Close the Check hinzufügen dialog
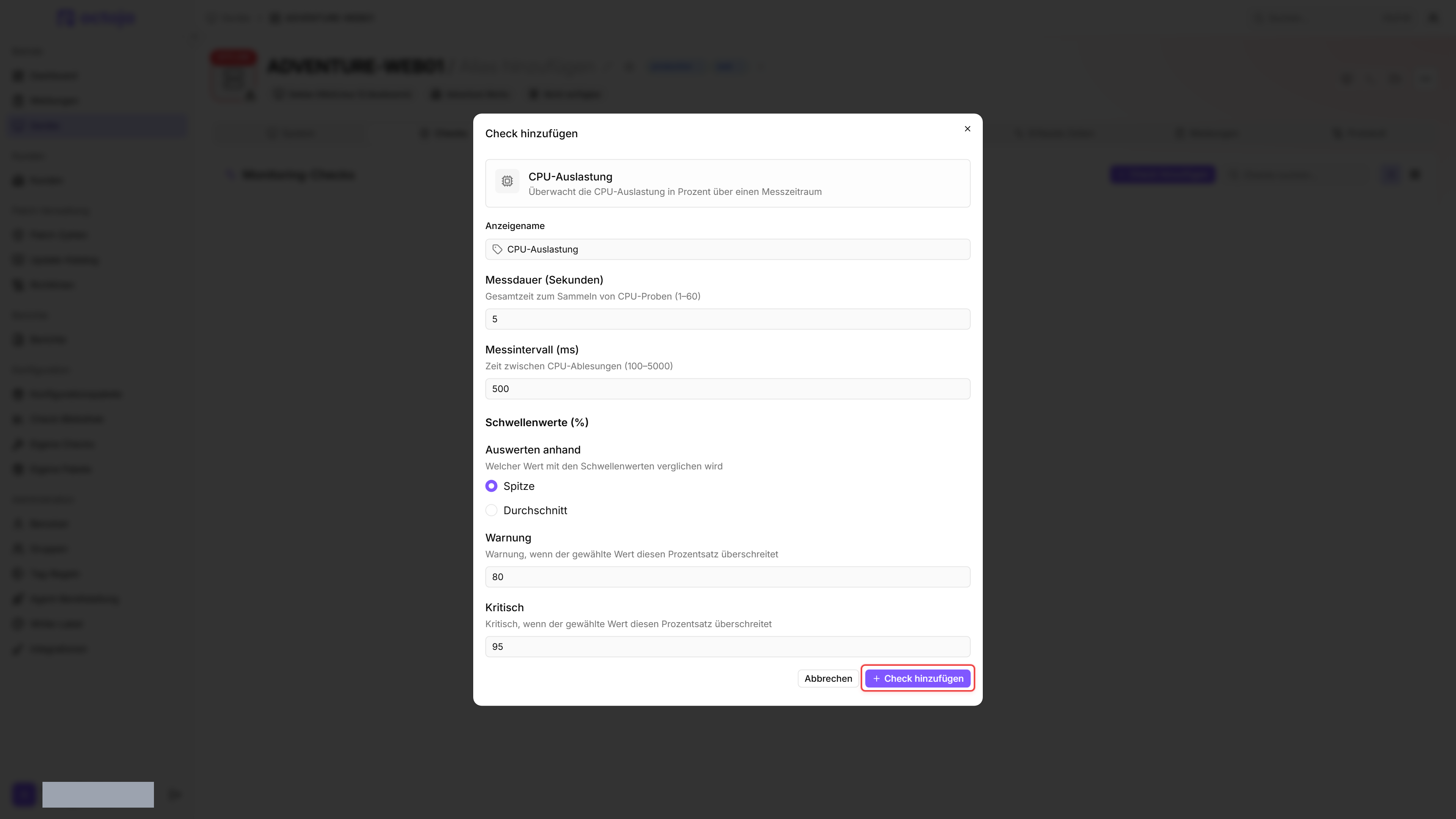Viewport: 1456px width, 819px height. 967,129
